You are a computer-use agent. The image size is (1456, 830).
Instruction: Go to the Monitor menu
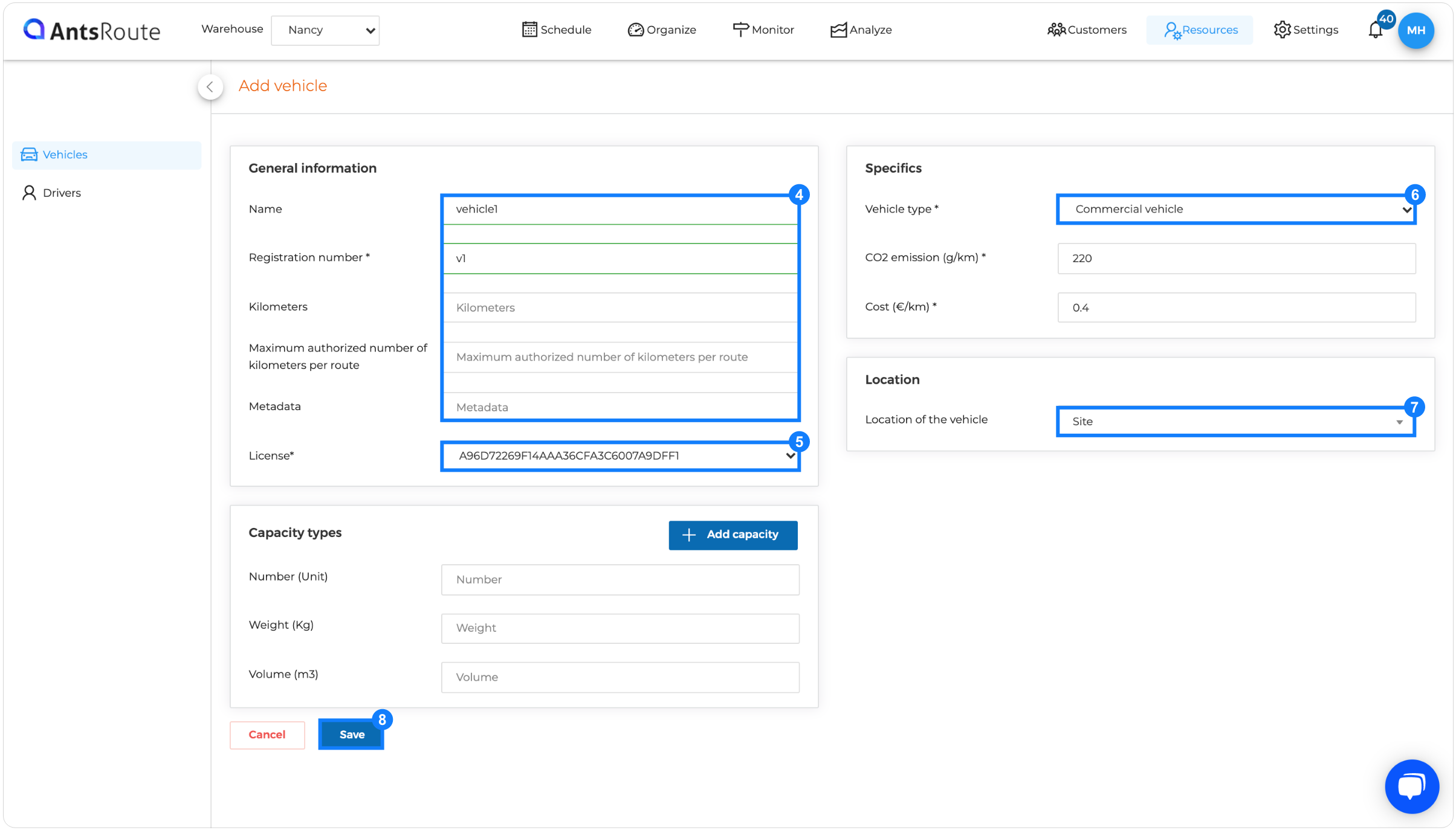[x=763, y=30]
